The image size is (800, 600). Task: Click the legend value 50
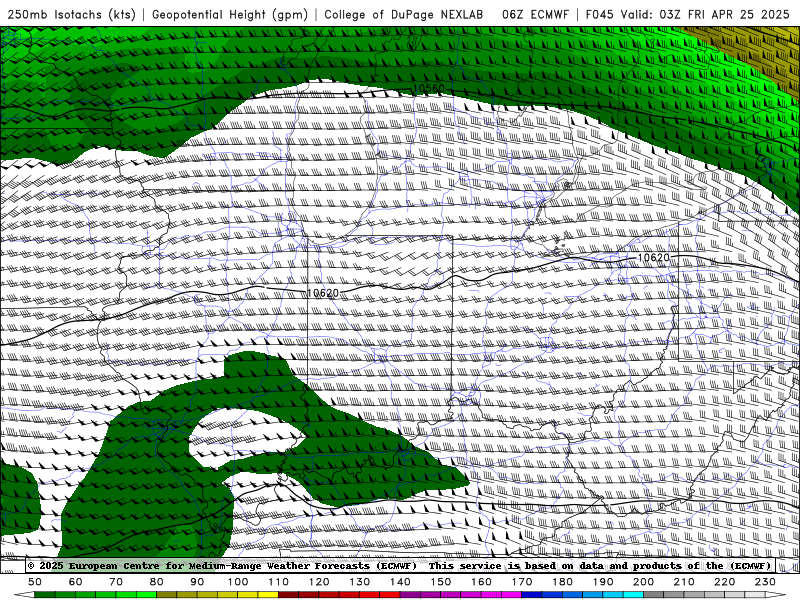click(35, 582)
